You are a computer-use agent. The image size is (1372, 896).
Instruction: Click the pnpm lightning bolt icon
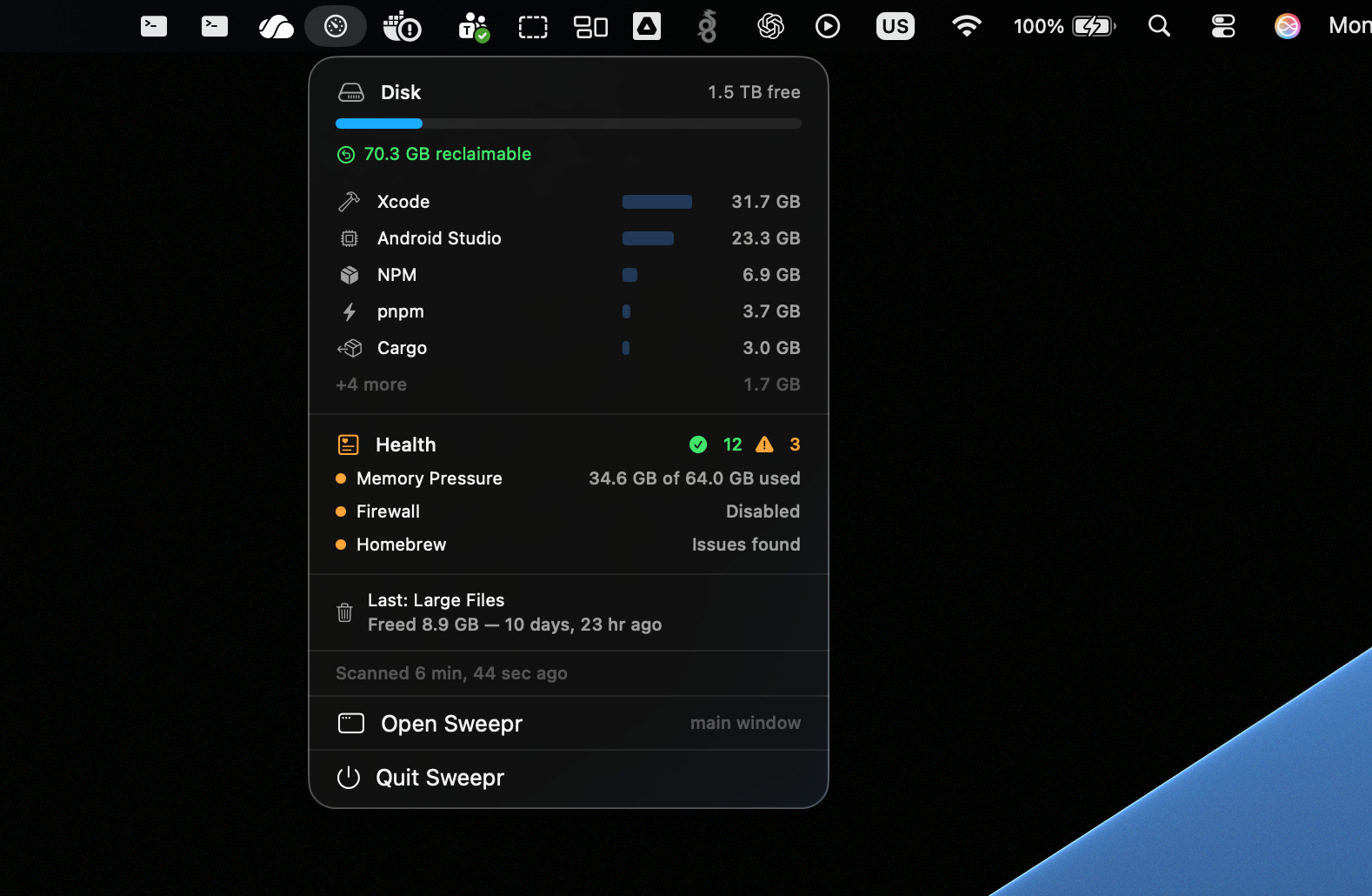click(x=349, y=311)
